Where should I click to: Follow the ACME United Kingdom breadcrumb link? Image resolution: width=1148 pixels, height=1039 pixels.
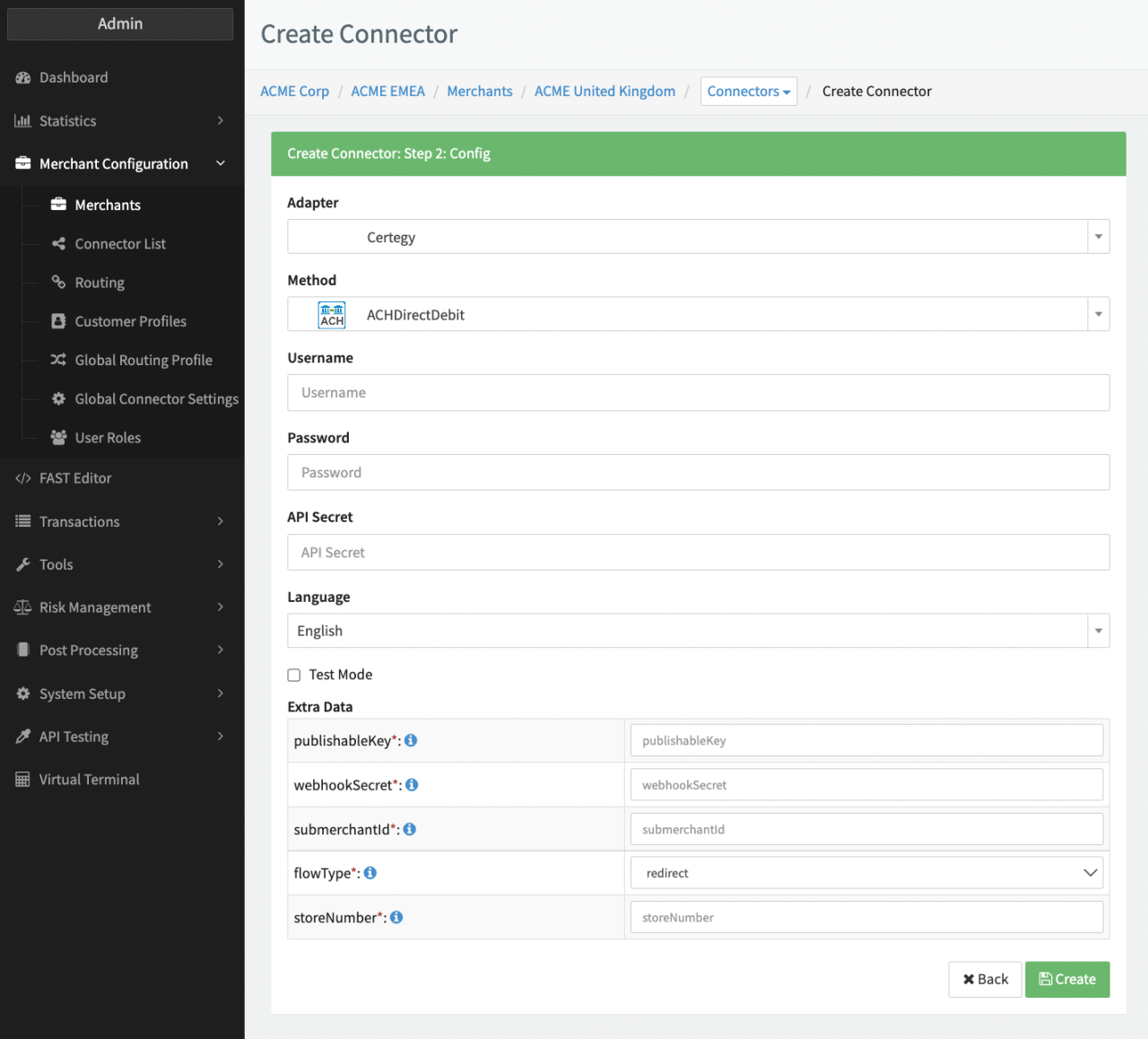click(604, 92)
